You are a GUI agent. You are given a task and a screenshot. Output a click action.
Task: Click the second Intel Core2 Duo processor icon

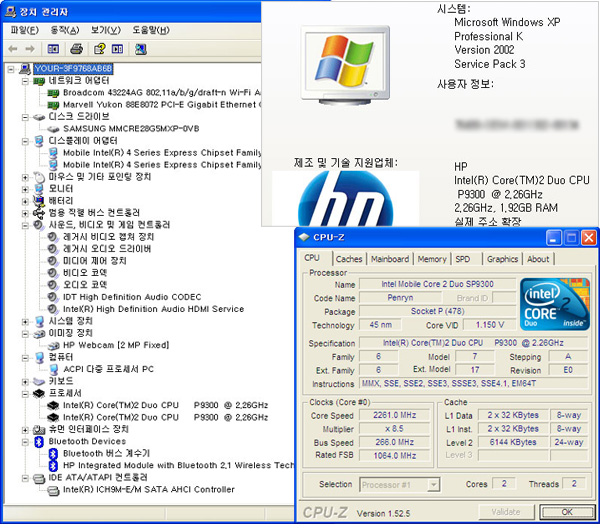(53, 417)
